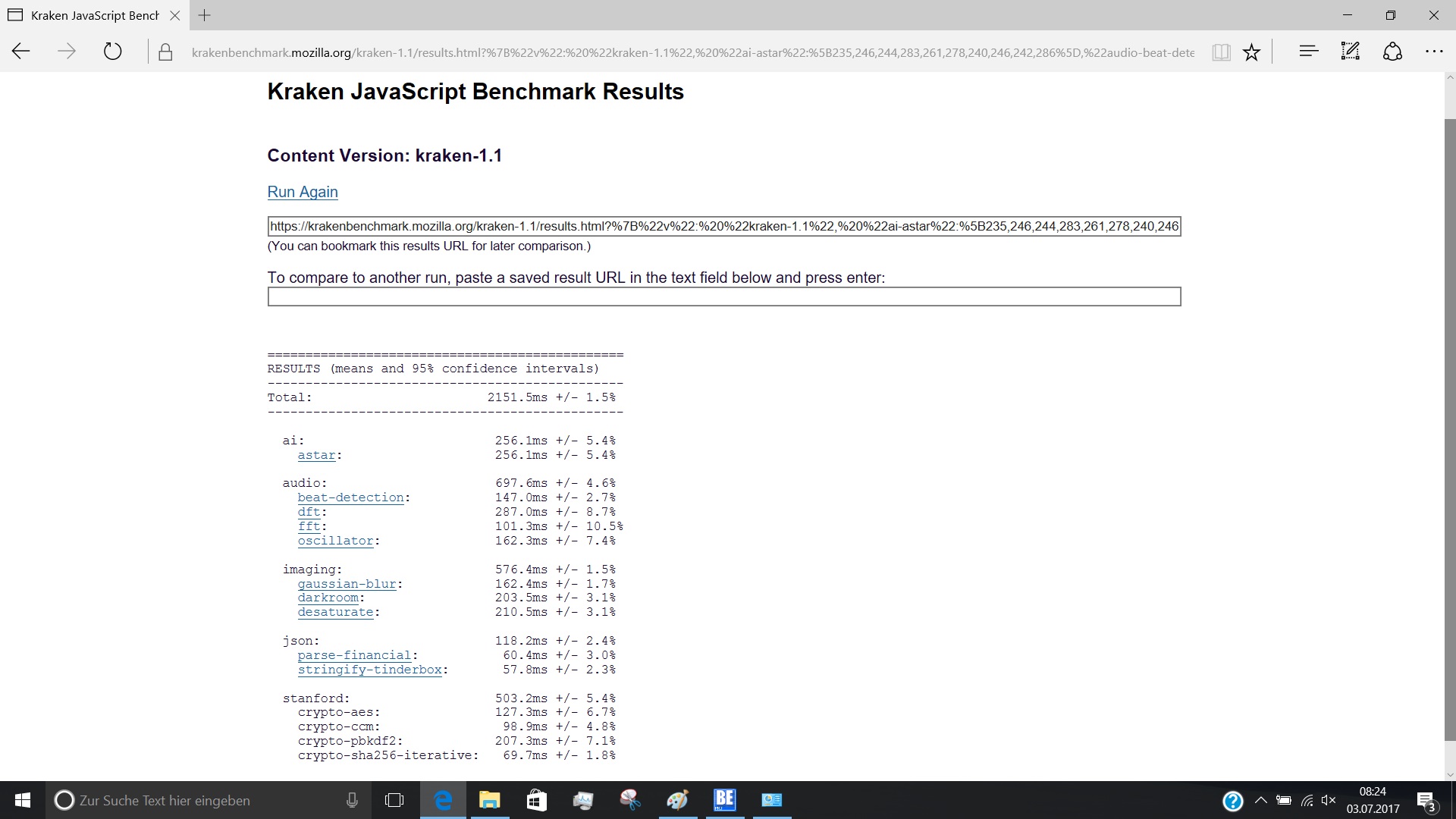Viewport: 1456px width, 819px height.
Task: Click the Run Again link
Action: 303,192
